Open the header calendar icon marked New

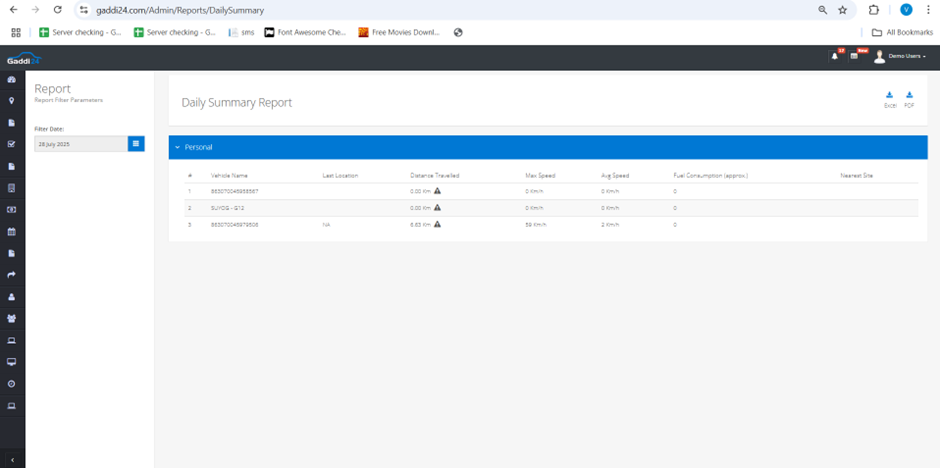854,56
